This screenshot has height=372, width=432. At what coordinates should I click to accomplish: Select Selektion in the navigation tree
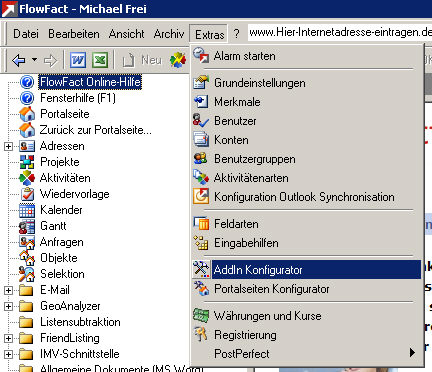62,274
